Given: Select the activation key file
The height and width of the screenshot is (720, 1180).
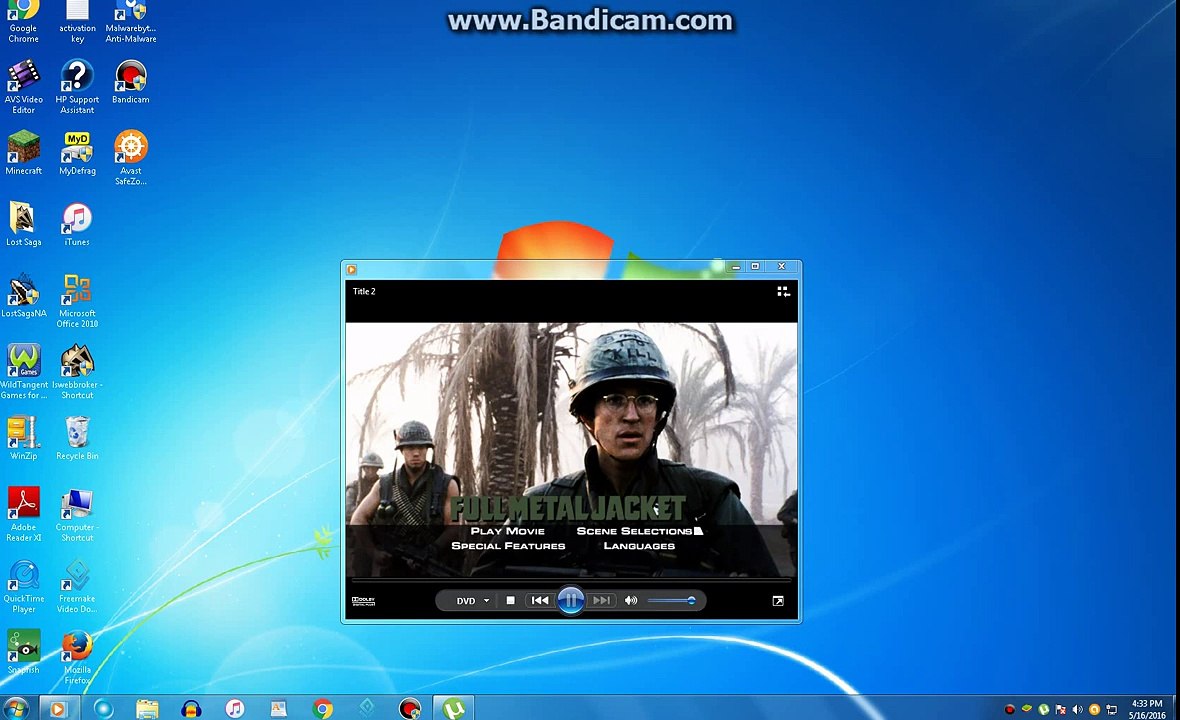Looking at the screenshot, I should click(77, 22).
